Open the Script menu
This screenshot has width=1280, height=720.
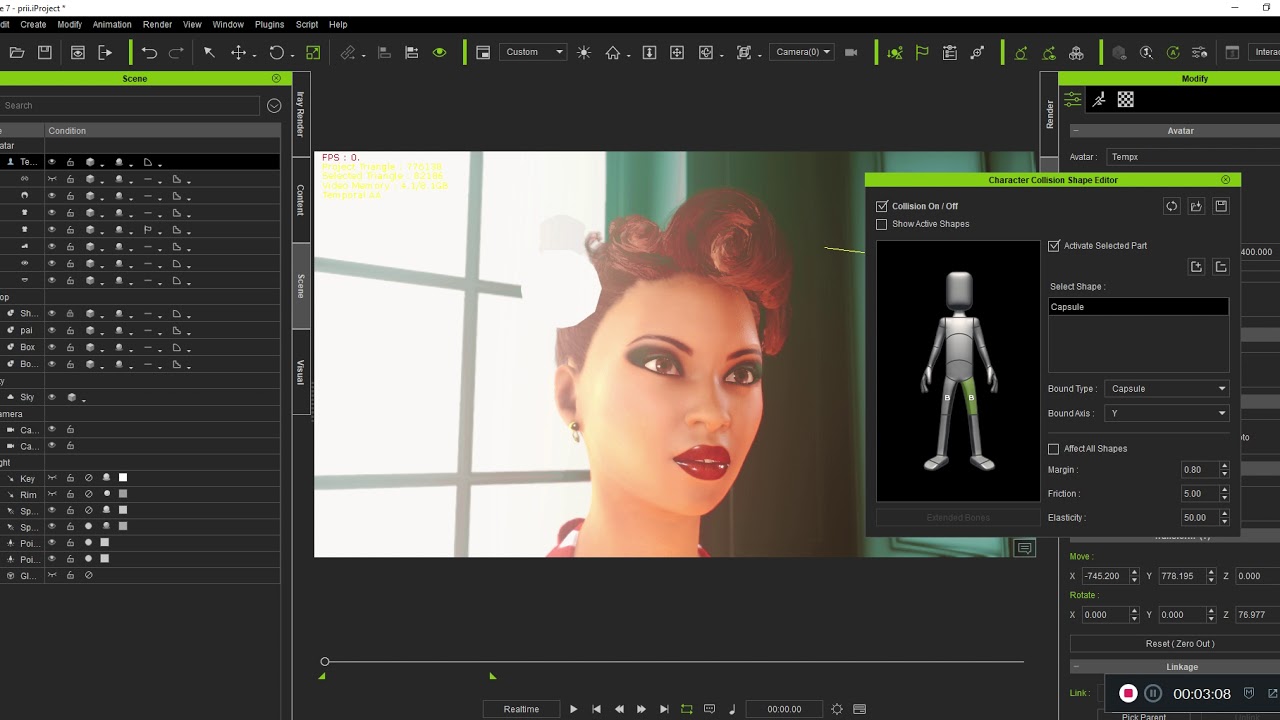pyautogui.click(x=307, y=24)
